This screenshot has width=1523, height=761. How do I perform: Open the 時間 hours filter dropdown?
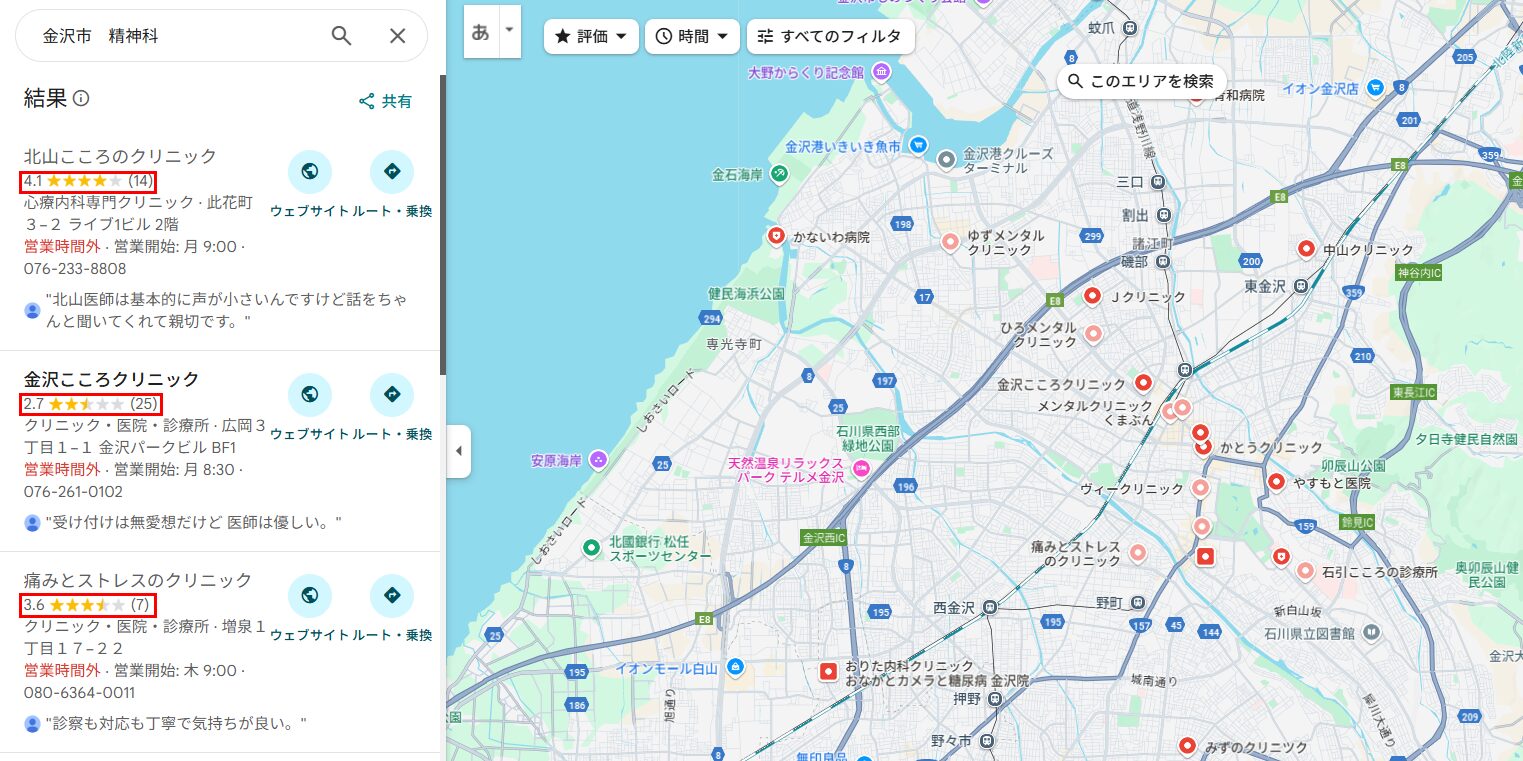692,37
